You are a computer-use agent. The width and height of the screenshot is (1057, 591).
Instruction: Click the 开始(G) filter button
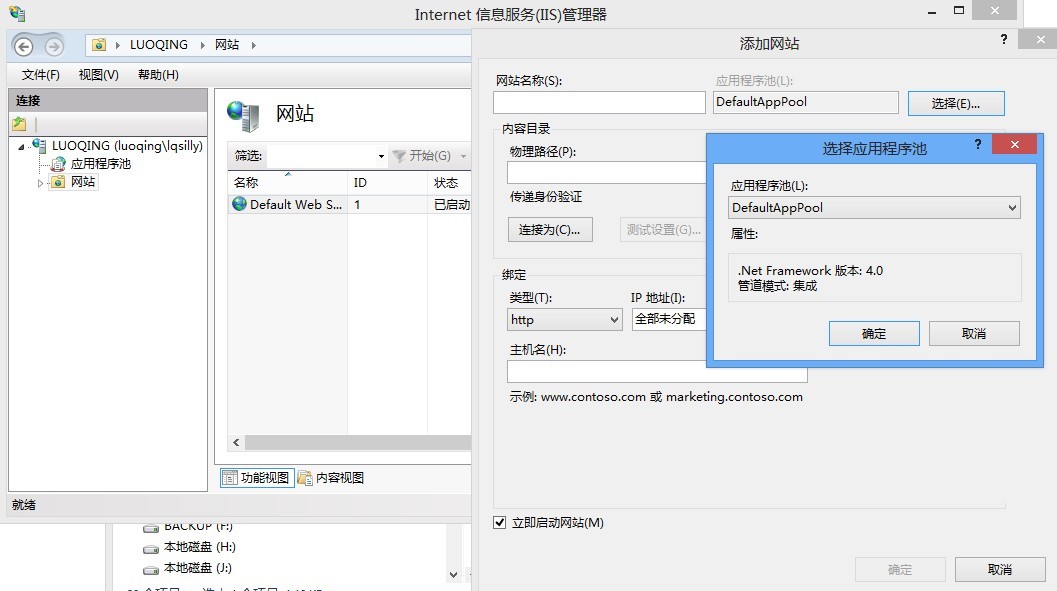(x=422, y=156)
